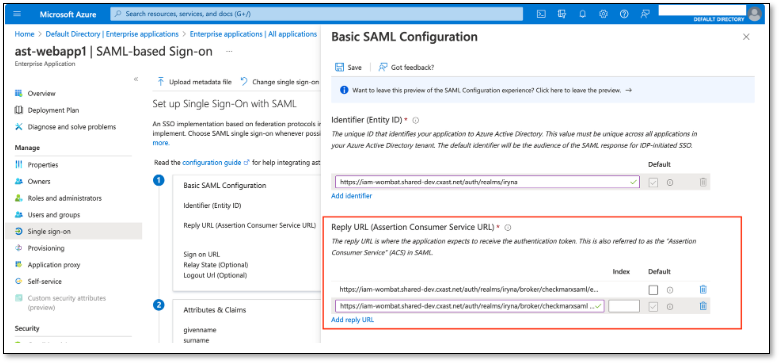
Task: Click the Microsoft Azure logo text
Action: pyautogui.click(x=67, y=14)
